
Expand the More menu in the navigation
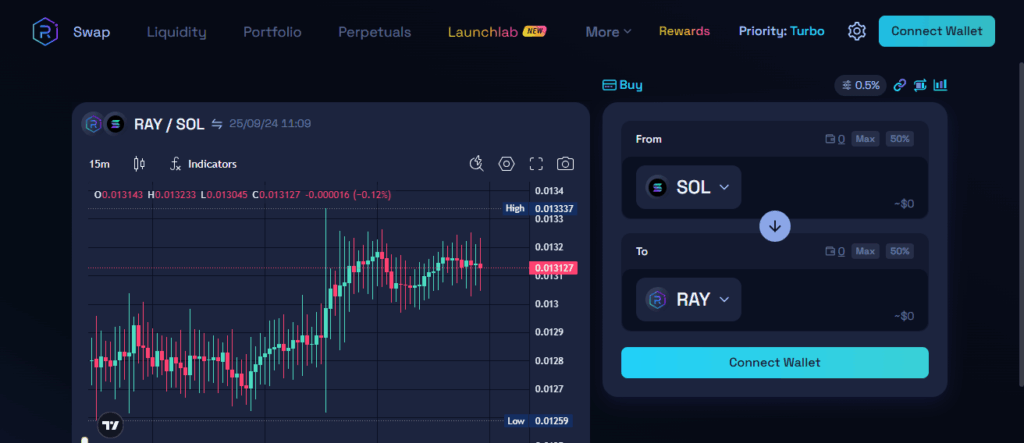[x=607, y=31]
